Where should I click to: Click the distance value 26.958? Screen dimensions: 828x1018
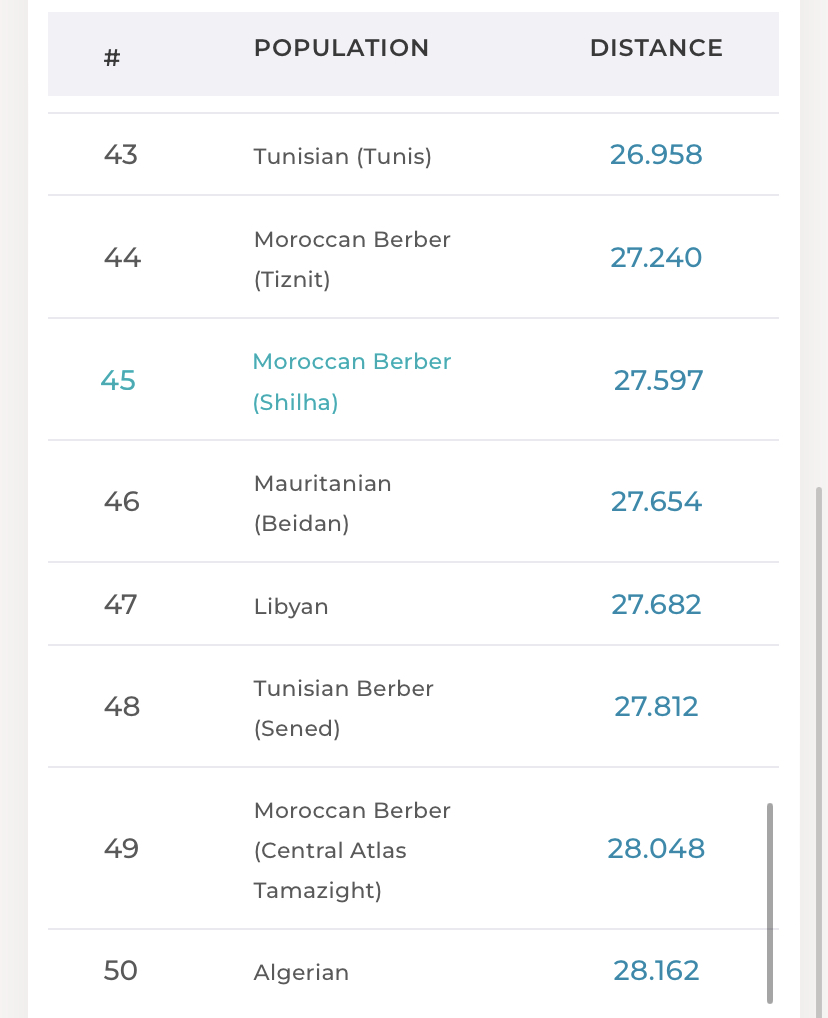[656, 155]
